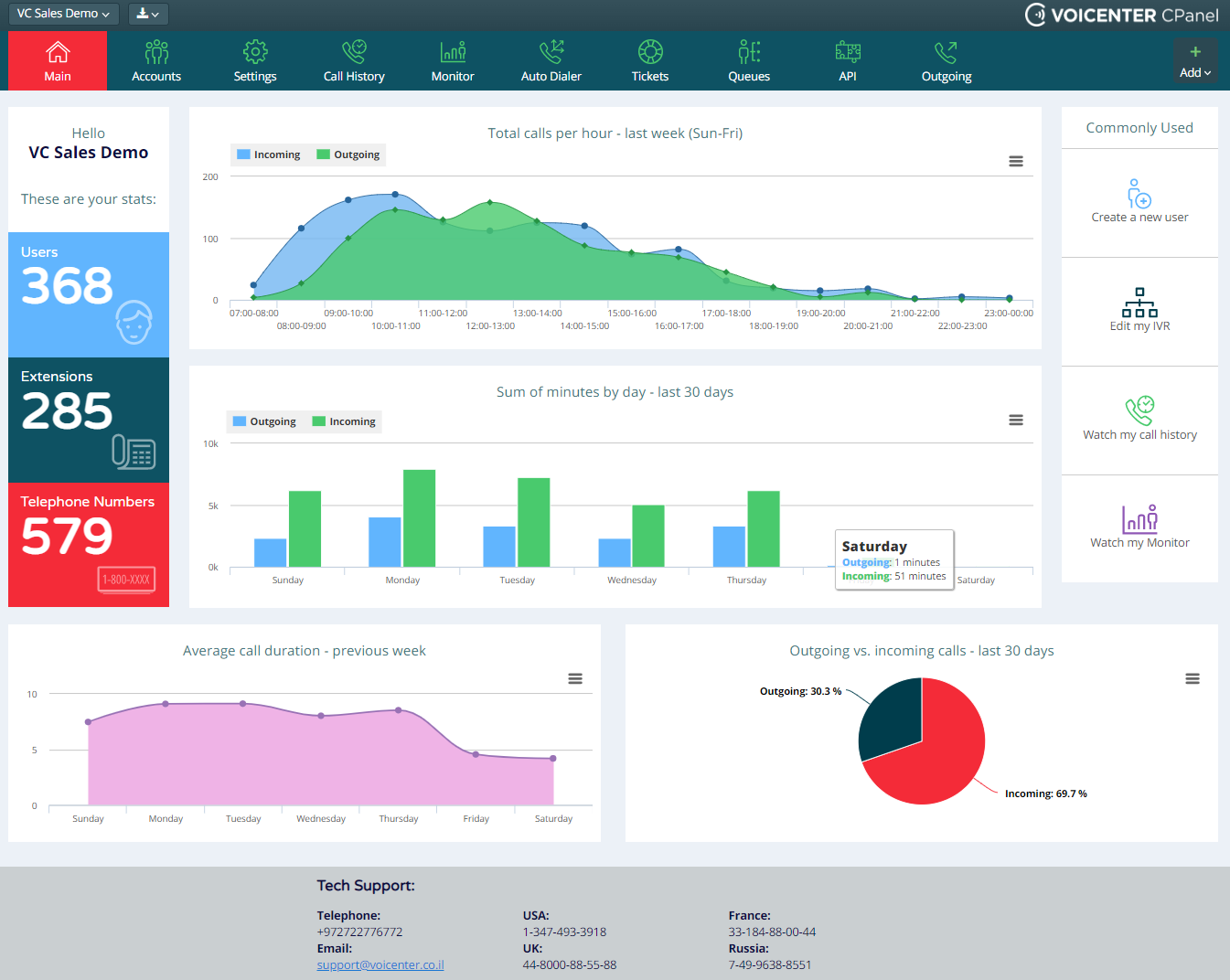Click the support@voicenter.co.il email link
Viewport: 1230px width, 980px height.
380,965
